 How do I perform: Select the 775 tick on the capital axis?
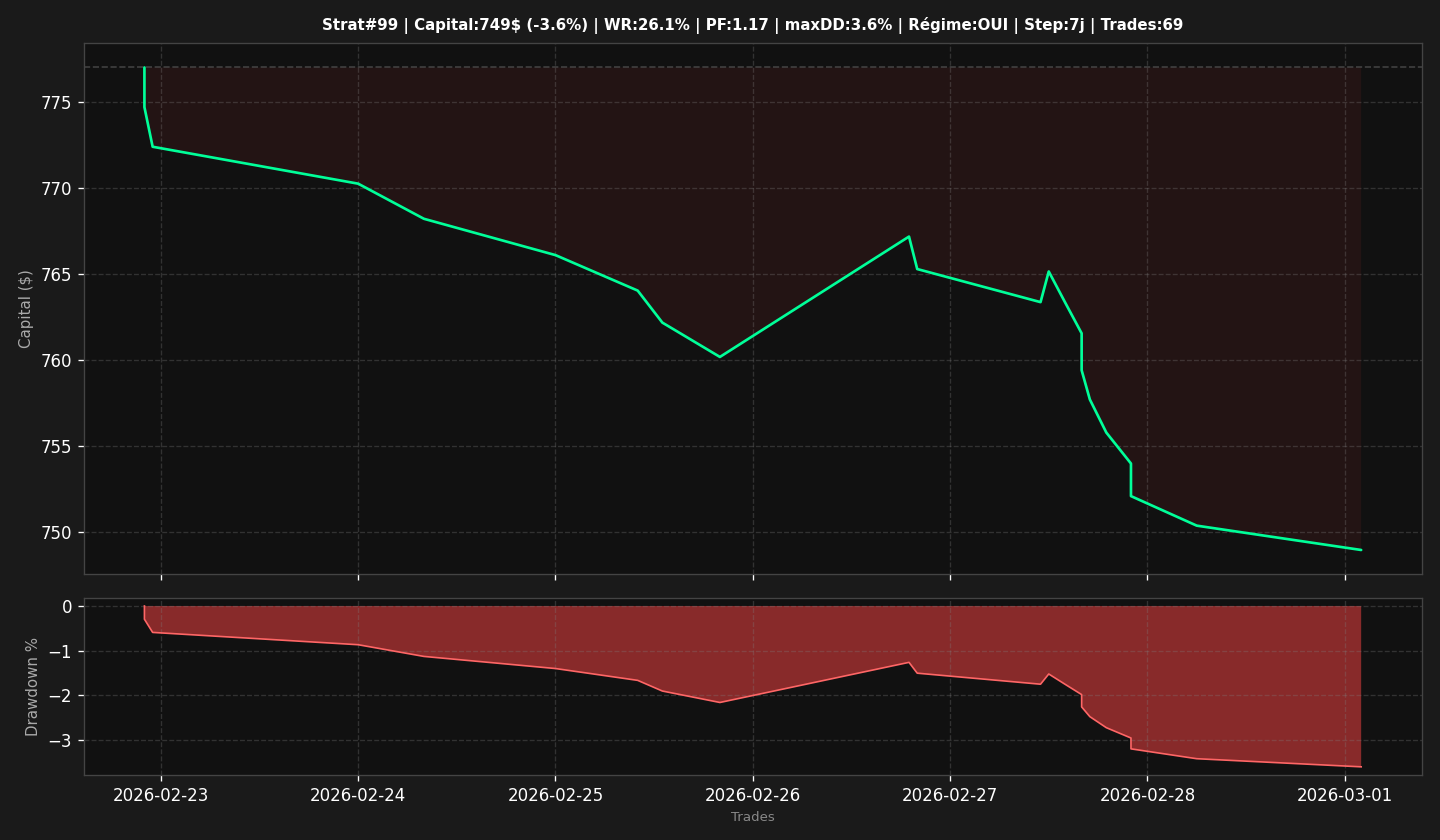coord(58,103)
